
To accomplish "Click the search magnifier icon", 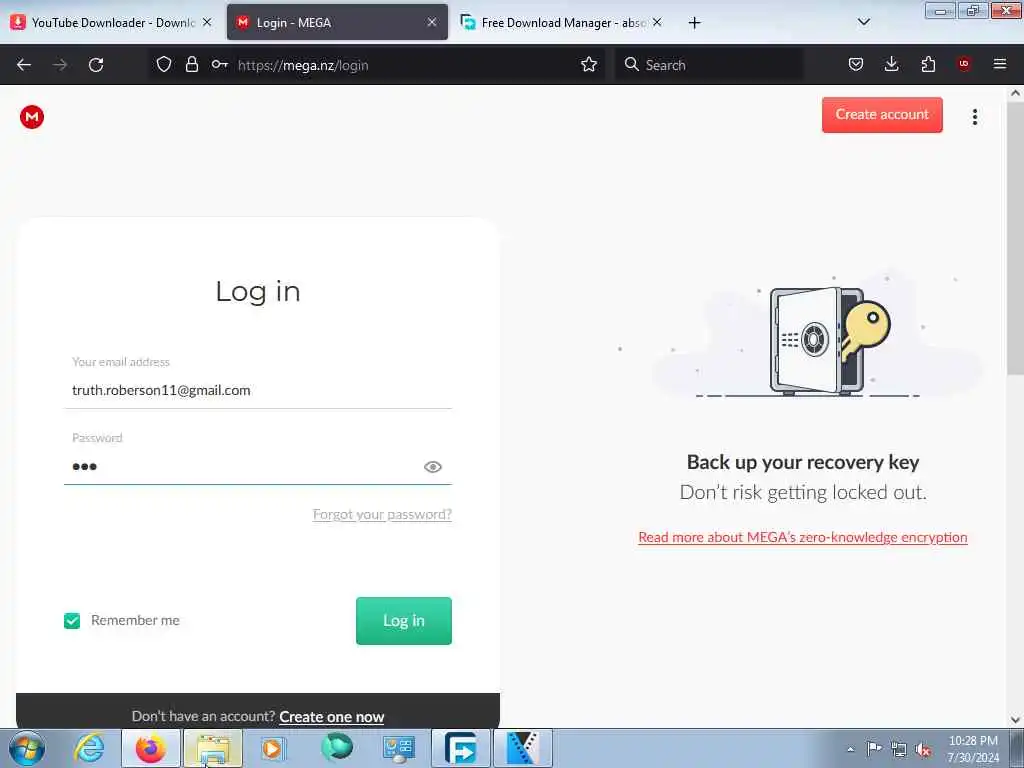I will (x=632, y=64).
